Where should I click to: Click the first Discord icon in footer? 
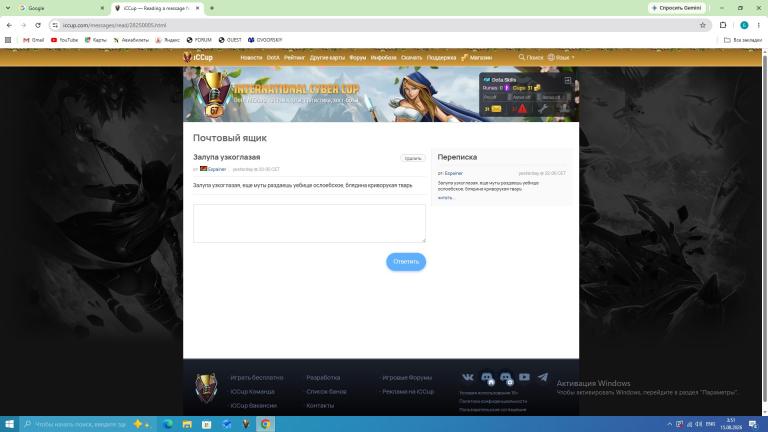pyautogui.click(x=487, y=378)
